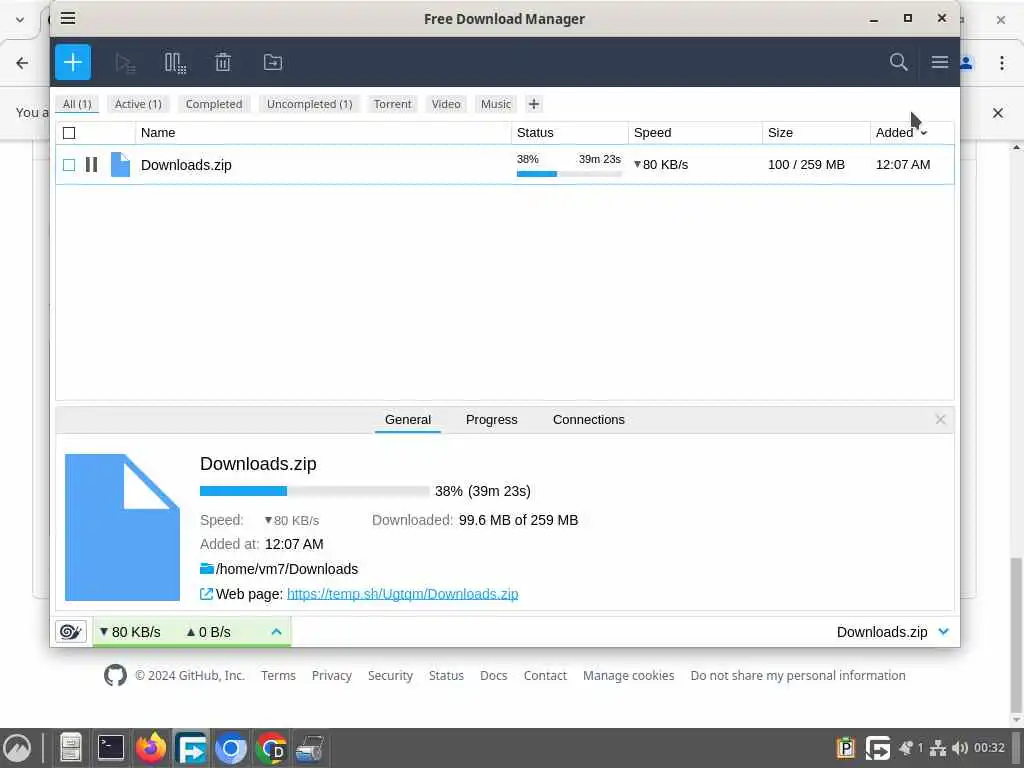Click the 12:07 AM added time cell
This screenshot has width=1024, height=768.
903,165
